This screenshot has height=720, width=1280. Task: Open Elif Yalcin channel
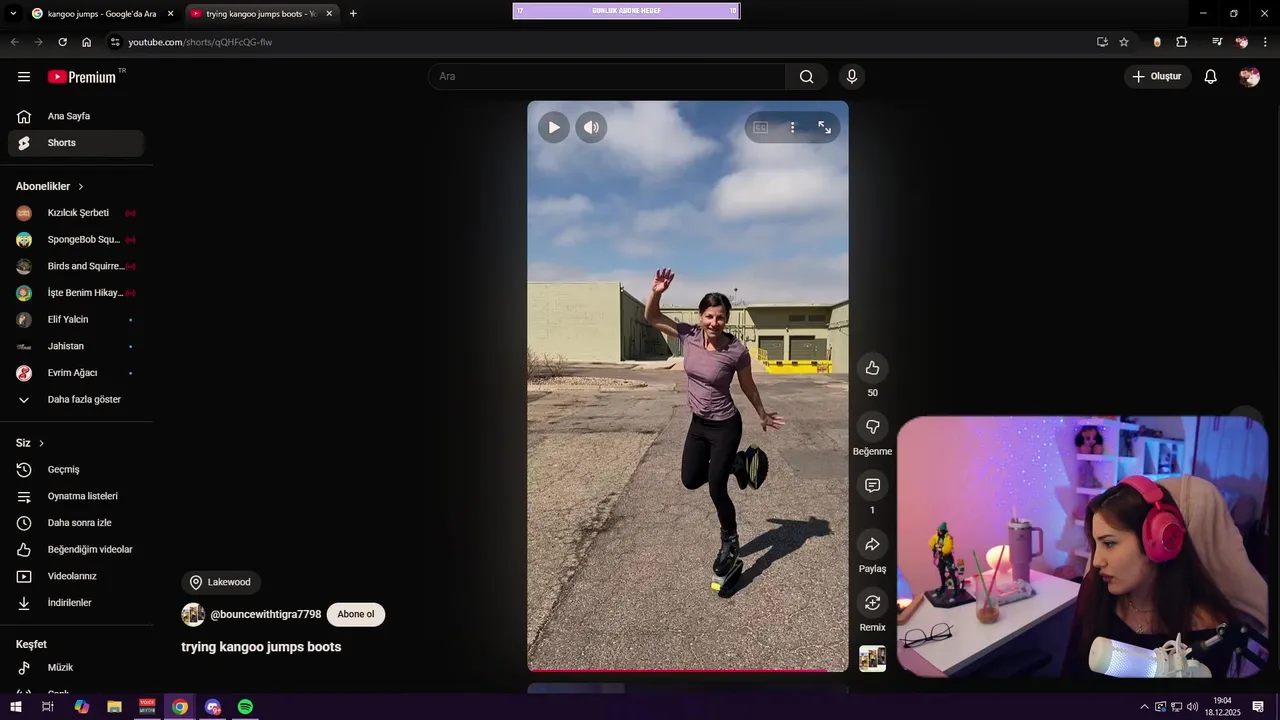(x=76, y=319)
